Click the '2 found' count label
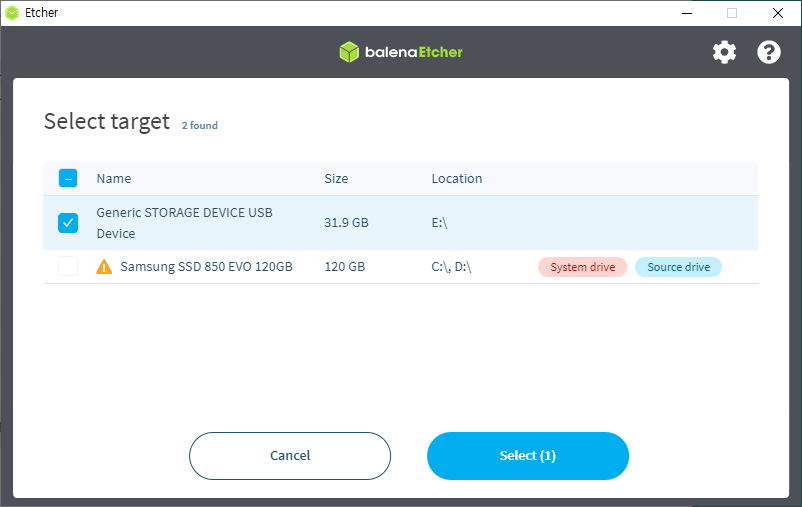This screenshot has width=802, height=507. click(199, 125)
